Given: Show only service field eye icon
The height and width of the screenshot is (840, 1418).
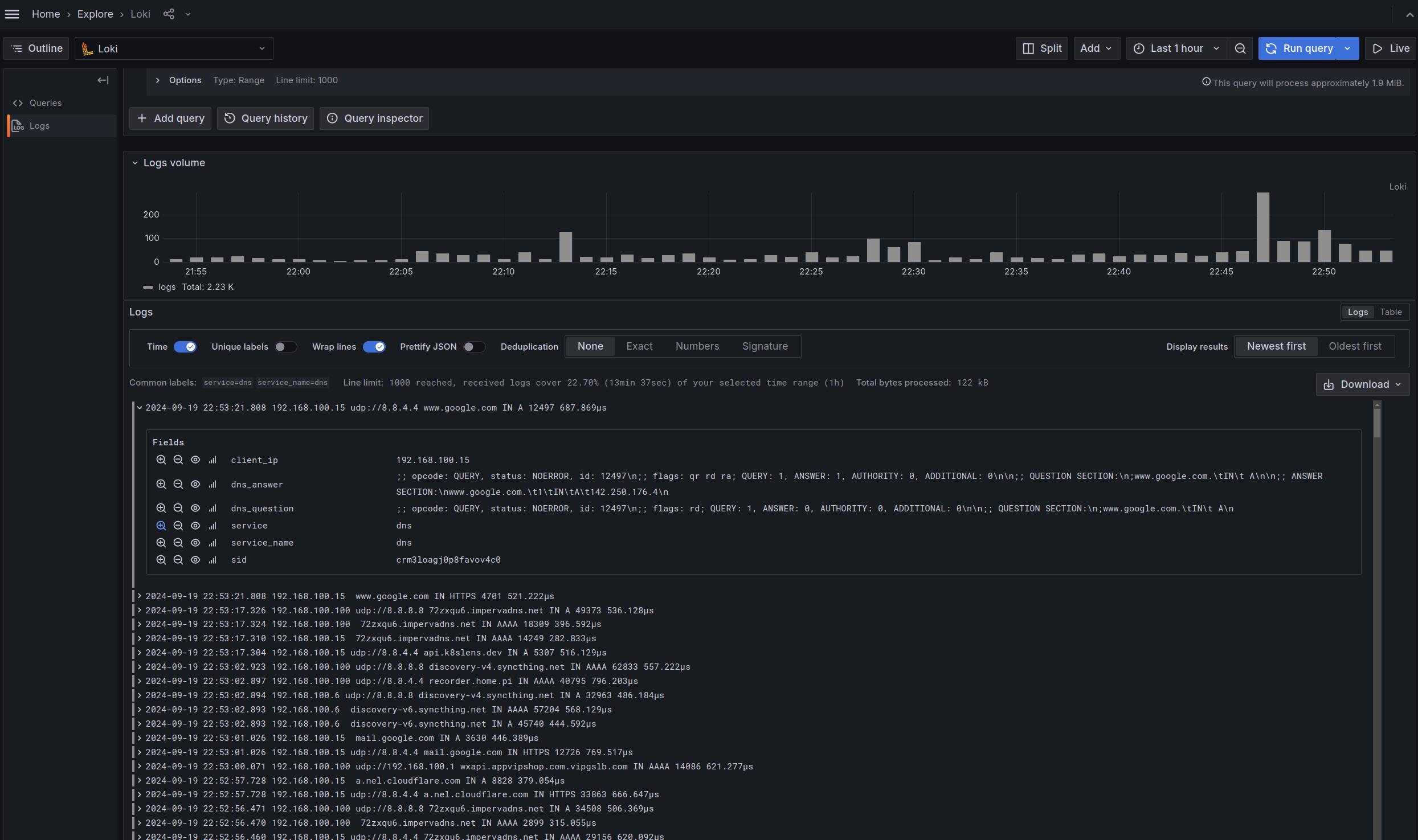Looking at the screenshot, I should tap(195, 526).
